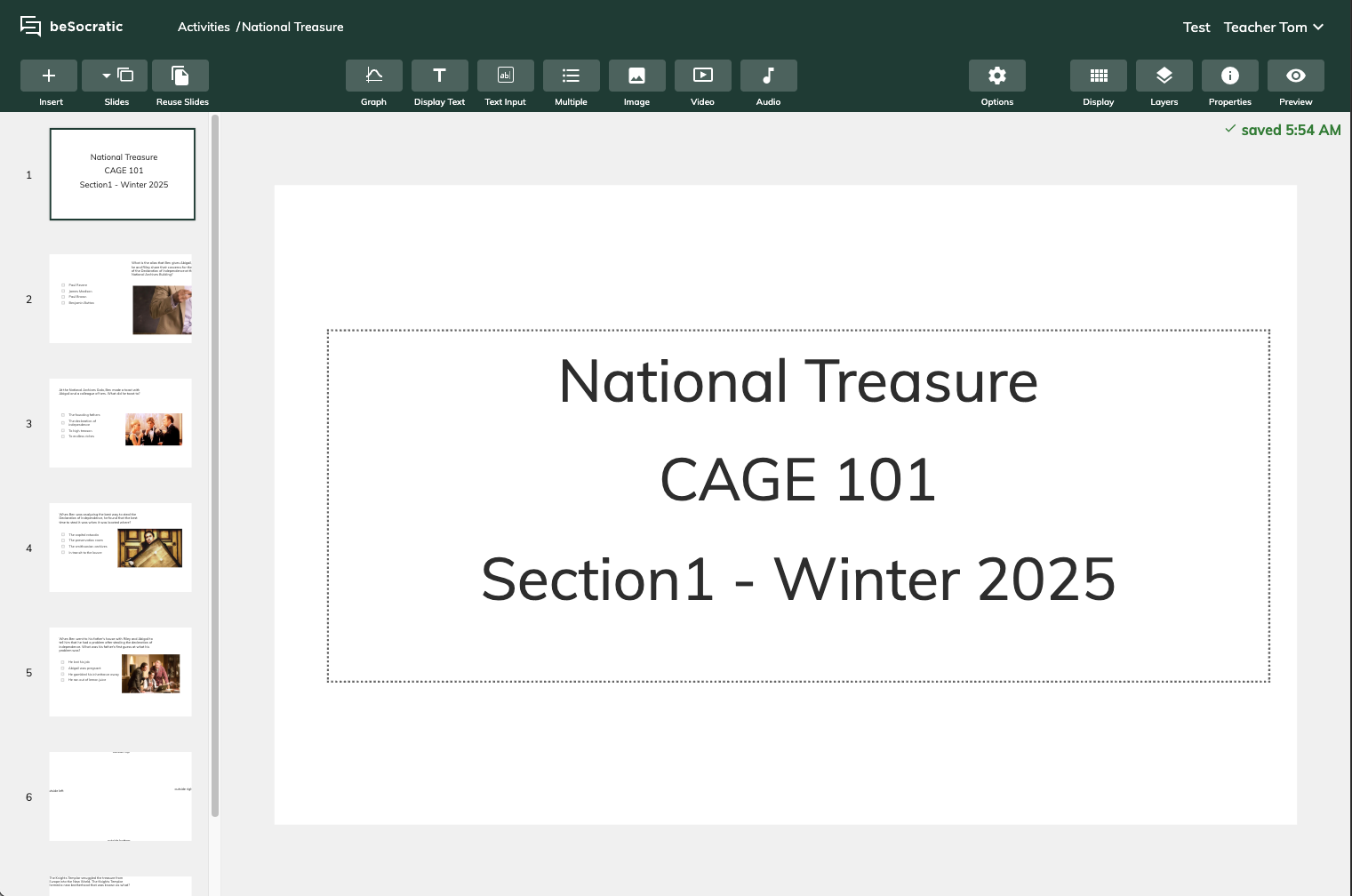Open the Layers panel
Viewport: 1352px width, 896px height.
[1164, 76]
